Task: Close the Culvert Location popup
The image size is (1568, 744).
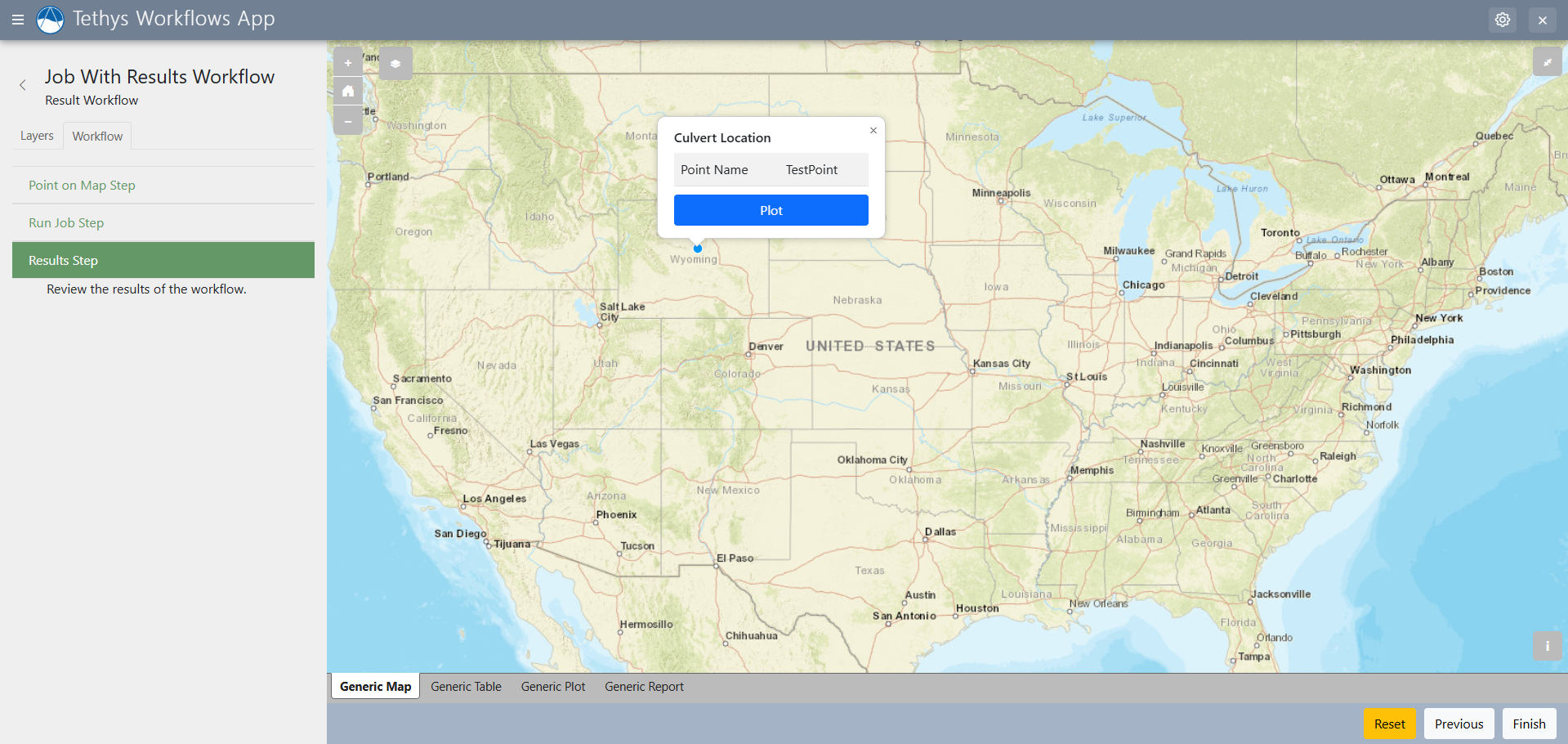Action: (873, 130)
